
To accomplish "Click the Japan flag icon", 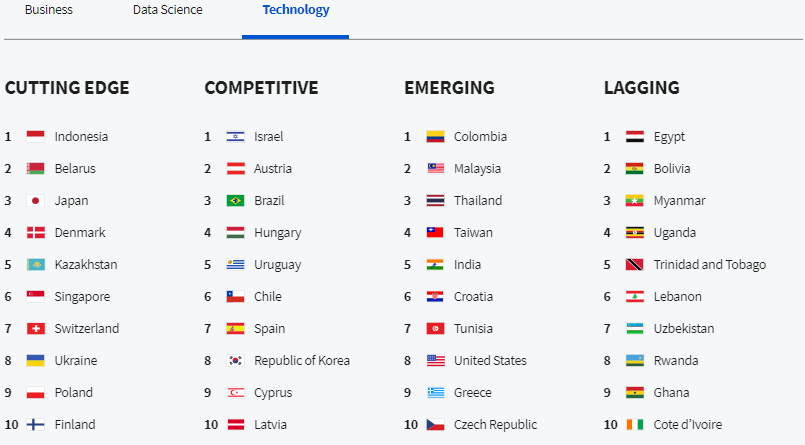I will pos(35,201).
